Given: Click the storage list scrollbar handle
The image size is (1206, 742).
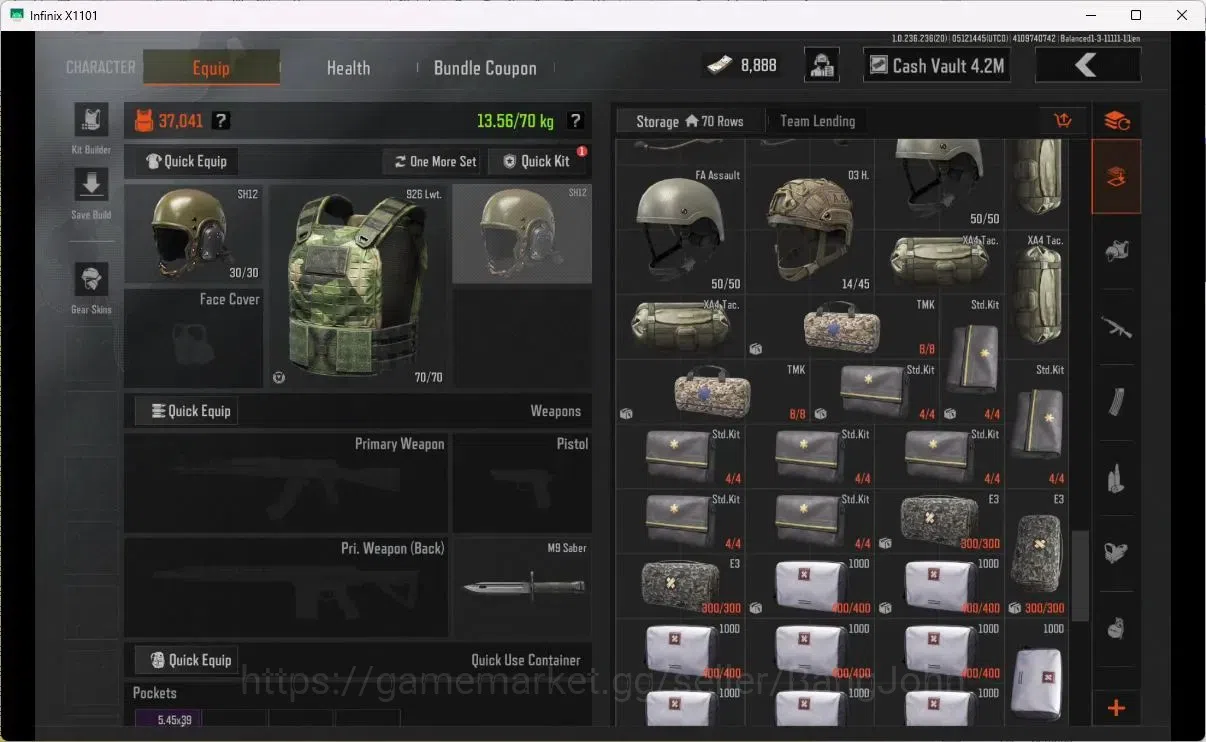Looking at the screenshot, I should tap(1079, 577).
